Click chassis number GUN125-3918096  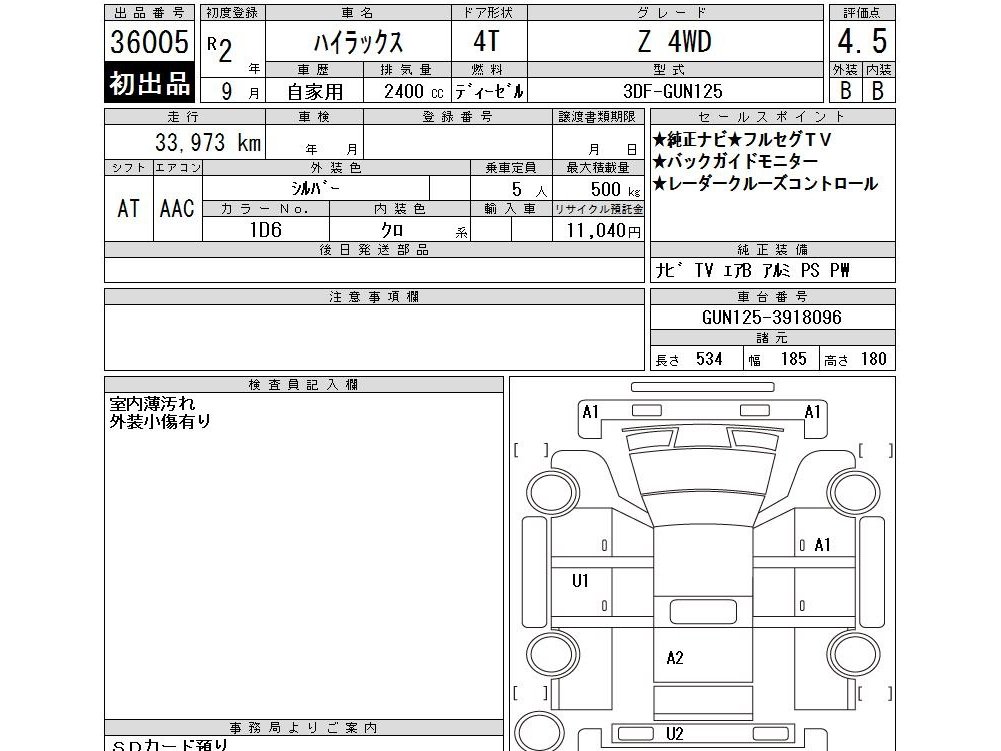tap(772, 317)
